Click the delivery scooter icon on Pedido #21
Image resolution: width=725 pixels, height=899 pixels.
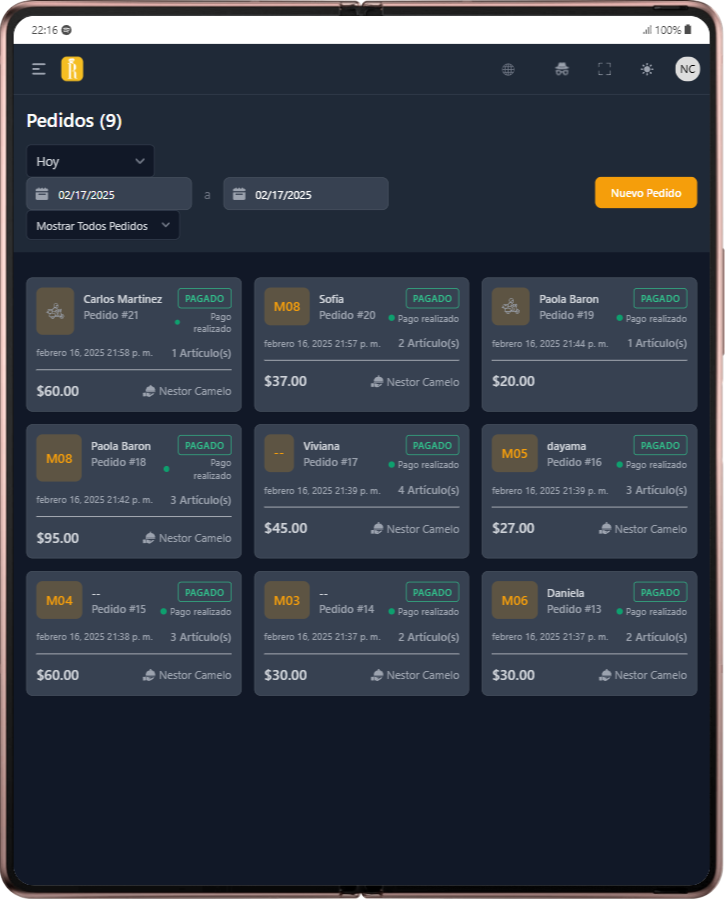click(x=55, y=311)
